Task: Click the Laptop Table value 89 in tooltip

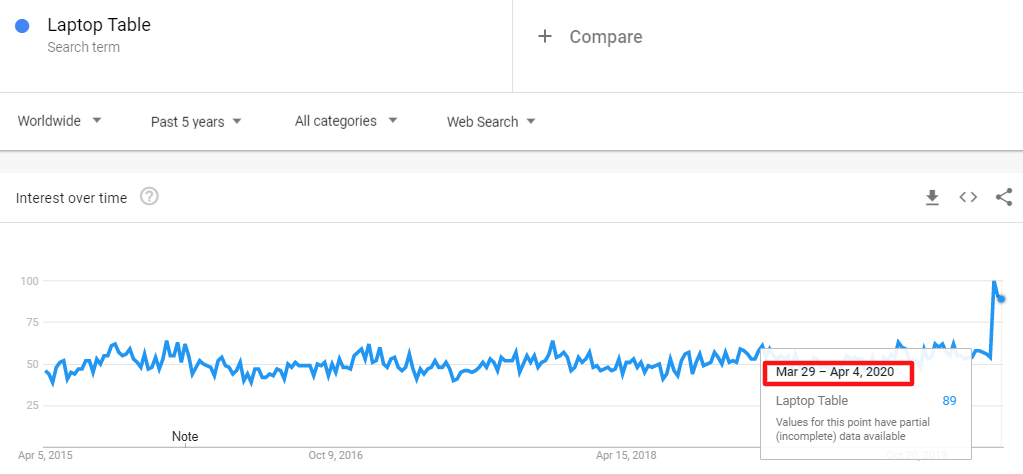Action: point(949,401)
